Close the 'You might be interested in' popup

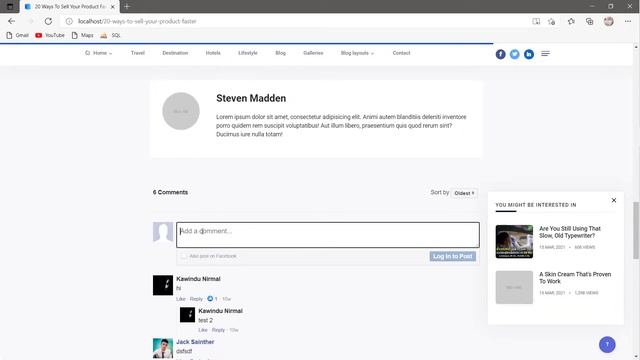(x=613, y=200)
